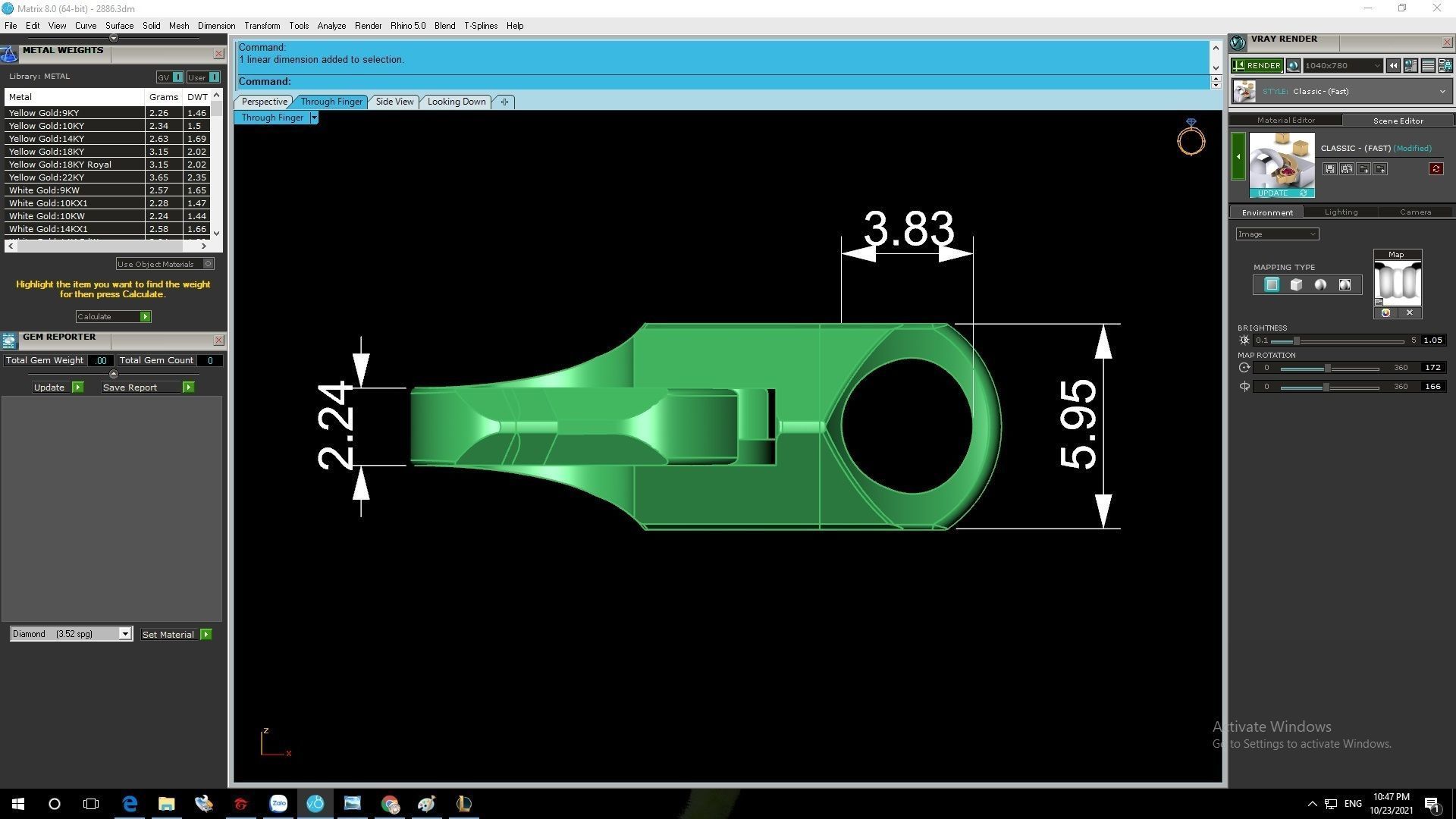Image resolution: width=1456 pixels, height=819 pixels.
Task: Select the cube mapping type
Action: 1296,285
